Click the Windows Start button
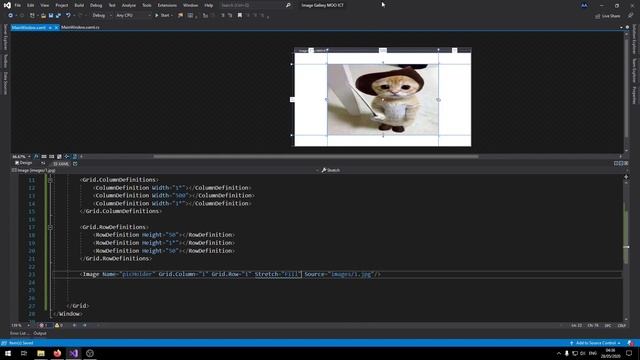The width and height of the screenshot is (640, 360). (8, 353)
